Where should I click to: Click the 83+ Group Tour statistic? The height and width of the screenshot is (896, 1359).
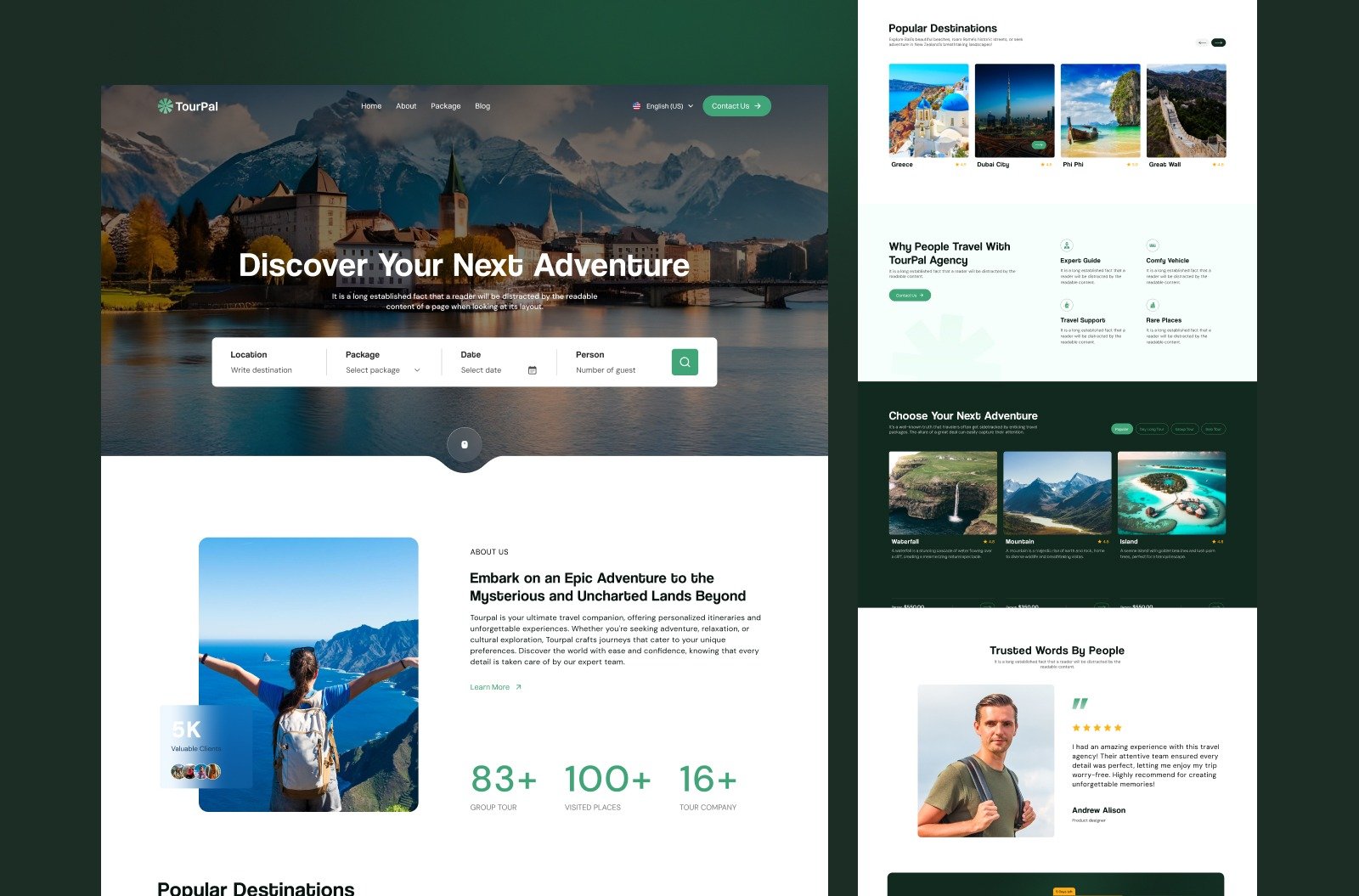pos(504,786)
